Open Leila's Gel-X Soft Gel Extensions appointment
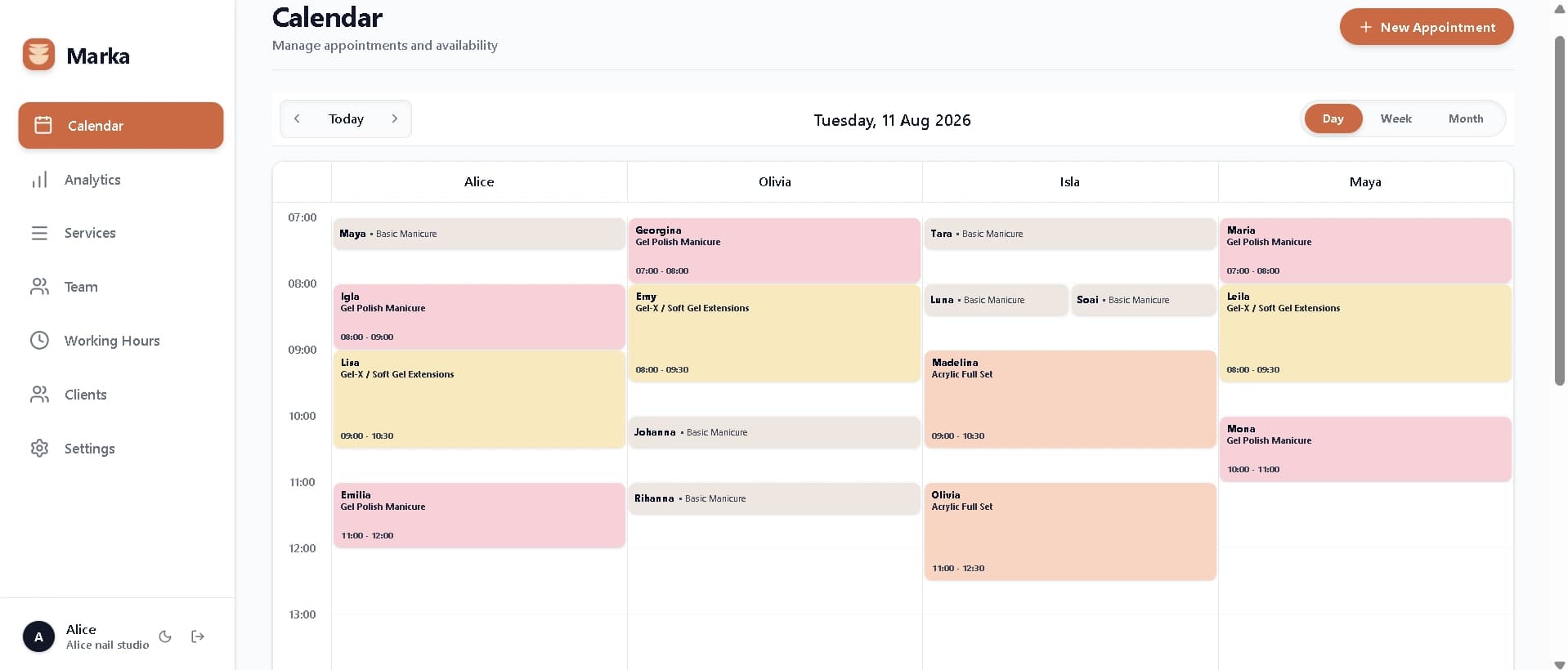This screenshot has width=1568, height=670. coord(1365,333)
